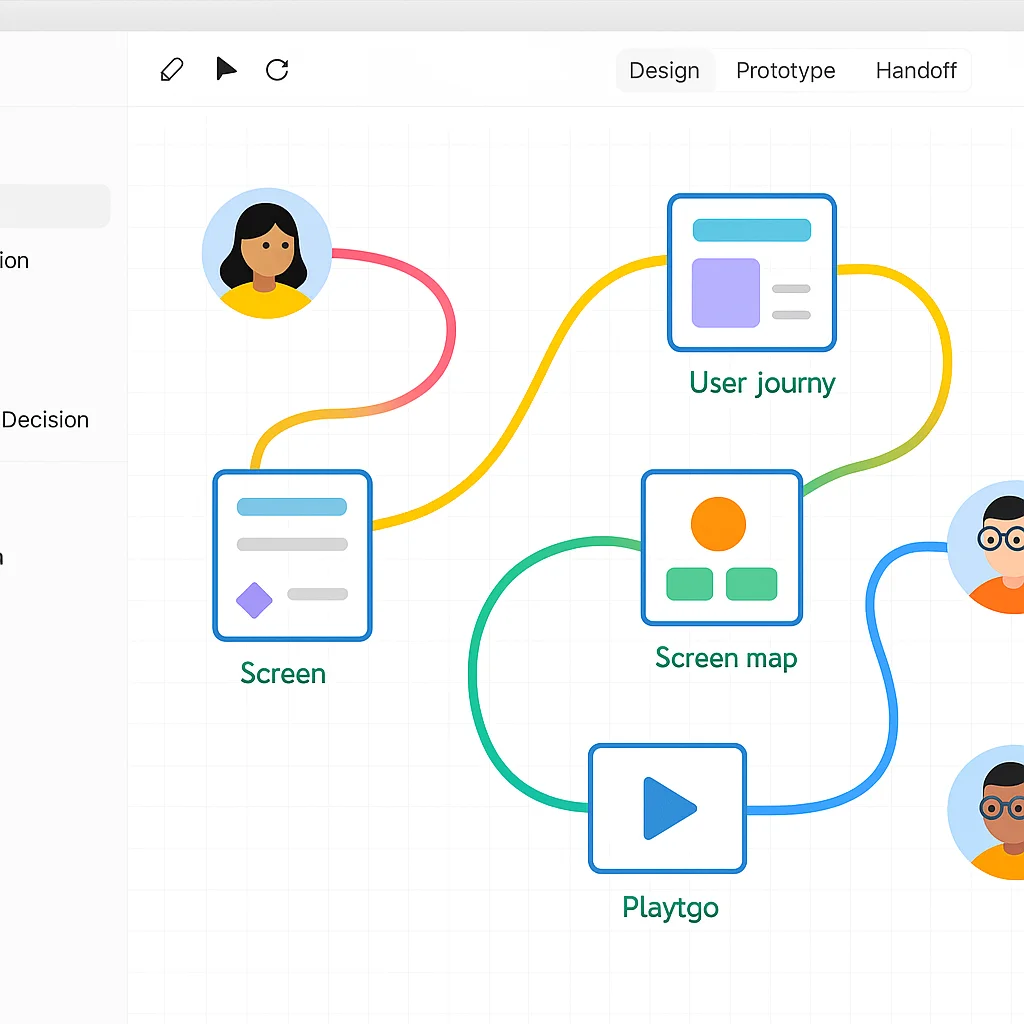
Task: Select the User journy node
Action: [x=752, y=272]
